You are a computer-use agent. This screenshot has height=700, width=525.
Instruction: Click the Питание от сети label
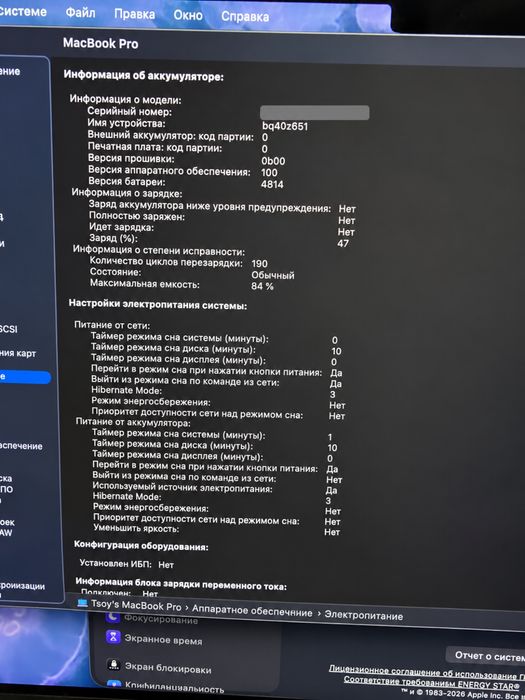tap(112, 325)
